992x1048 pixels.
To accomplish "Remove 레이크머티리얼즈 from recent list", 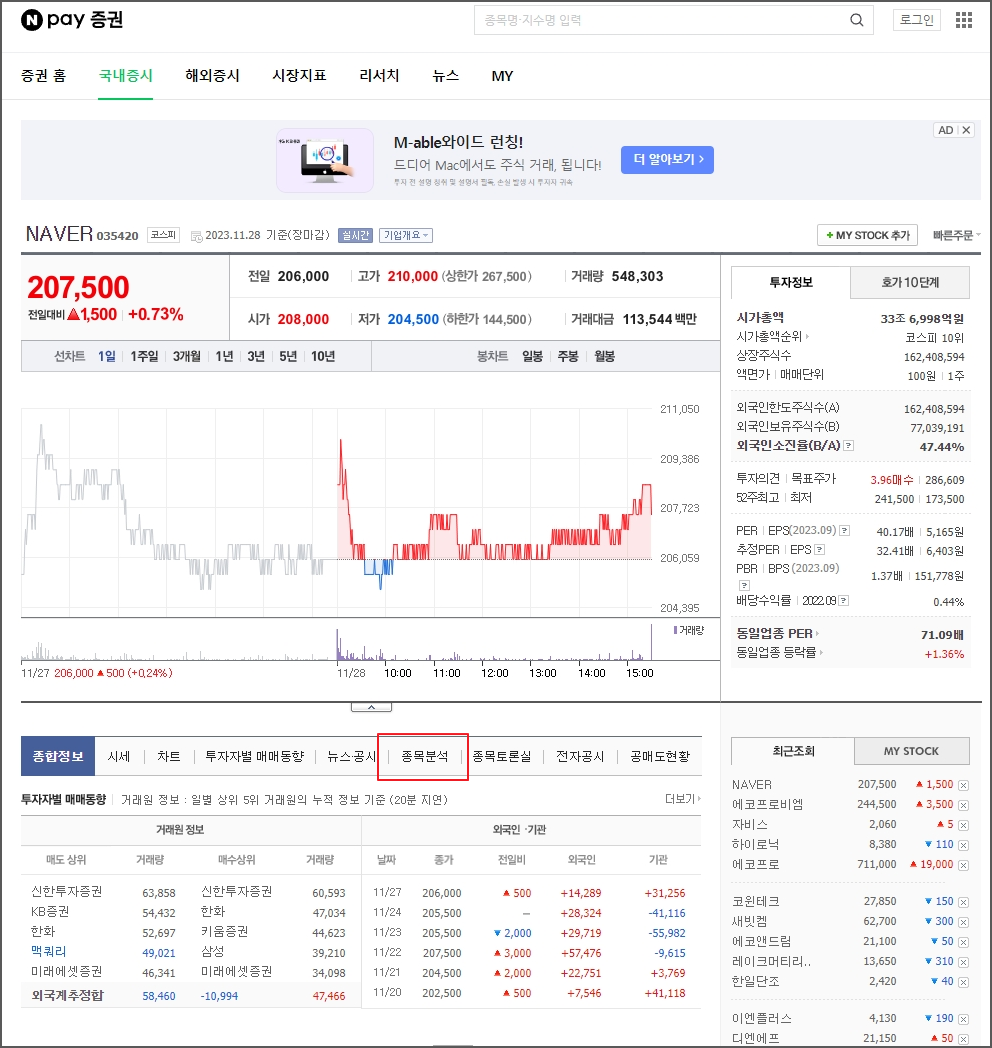I will click(x=963, y=962).
